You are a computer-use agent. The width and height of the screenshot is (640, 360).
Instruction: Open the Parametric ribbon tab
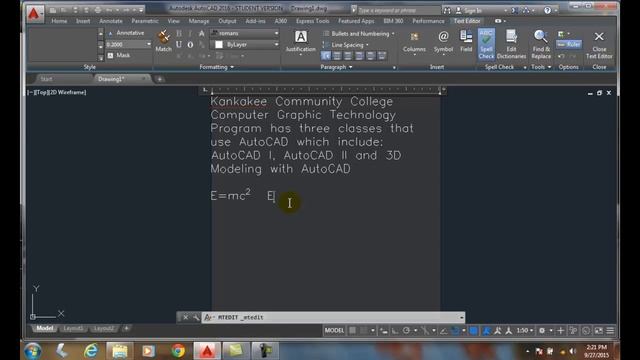click(x=145, y=21)
